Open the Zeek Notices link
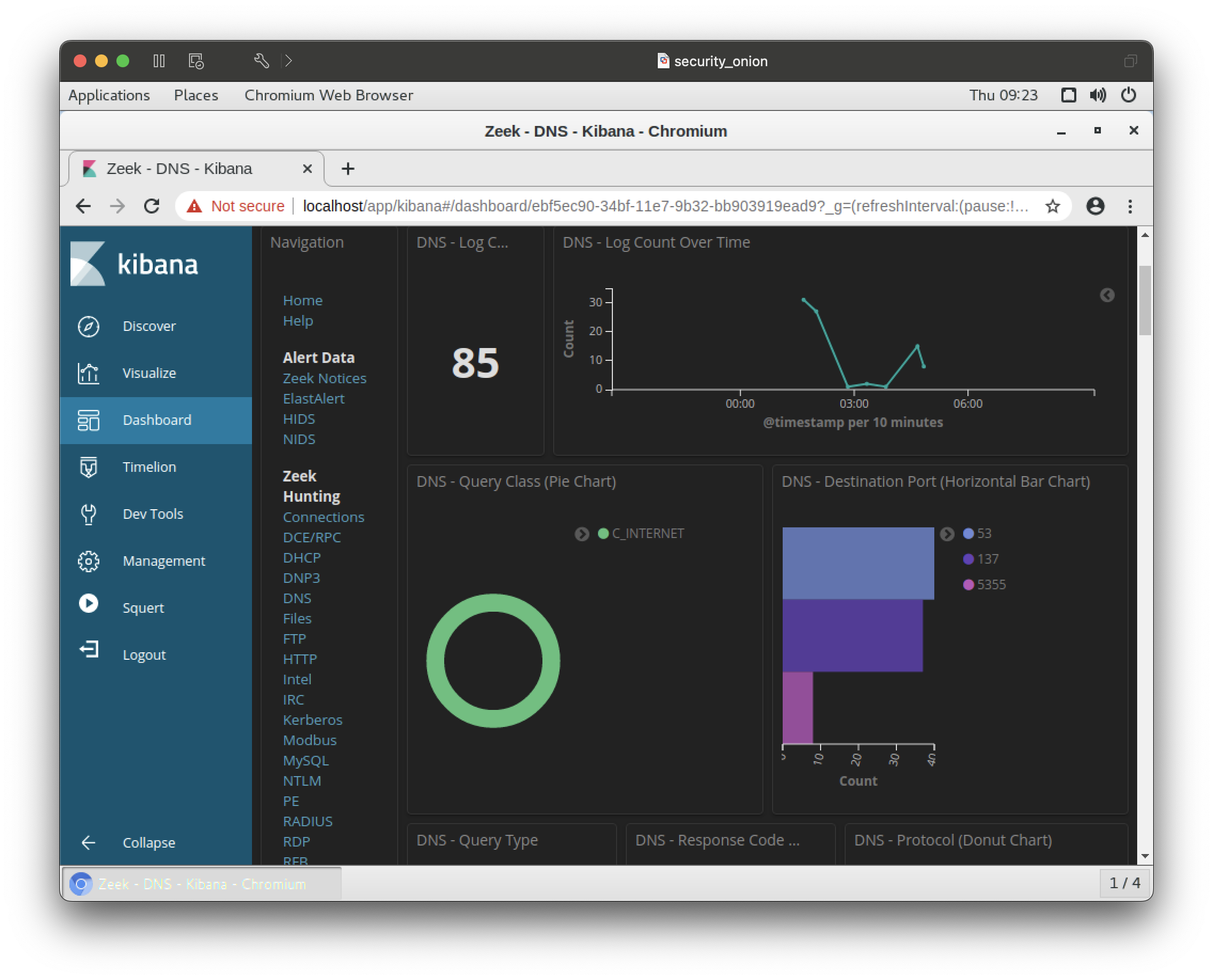The width and height of the screenshot is (1213, 980). coord(325,378)
